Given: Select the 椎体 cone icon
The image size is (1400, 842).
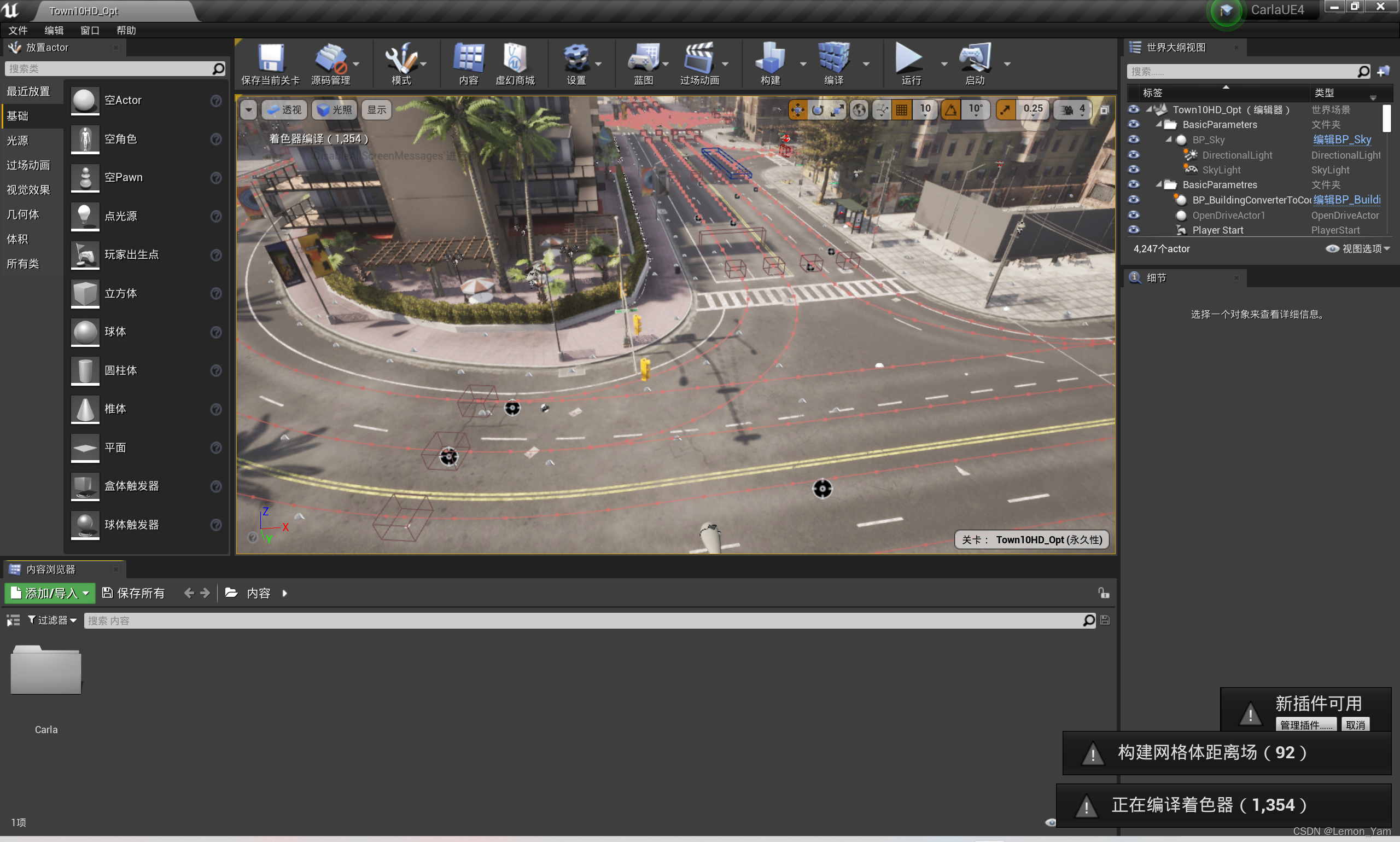Looking at the screenshot, I should click(85, 409).
